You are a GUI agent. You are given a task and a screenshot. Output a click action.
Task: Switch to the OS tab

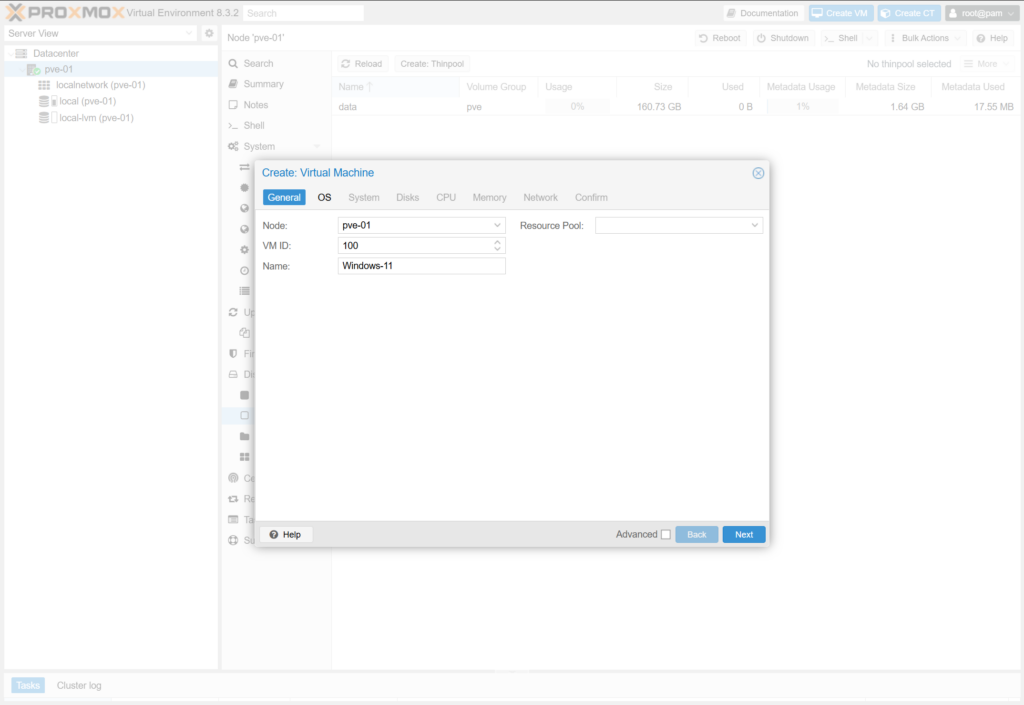click(x=324, y=198)
